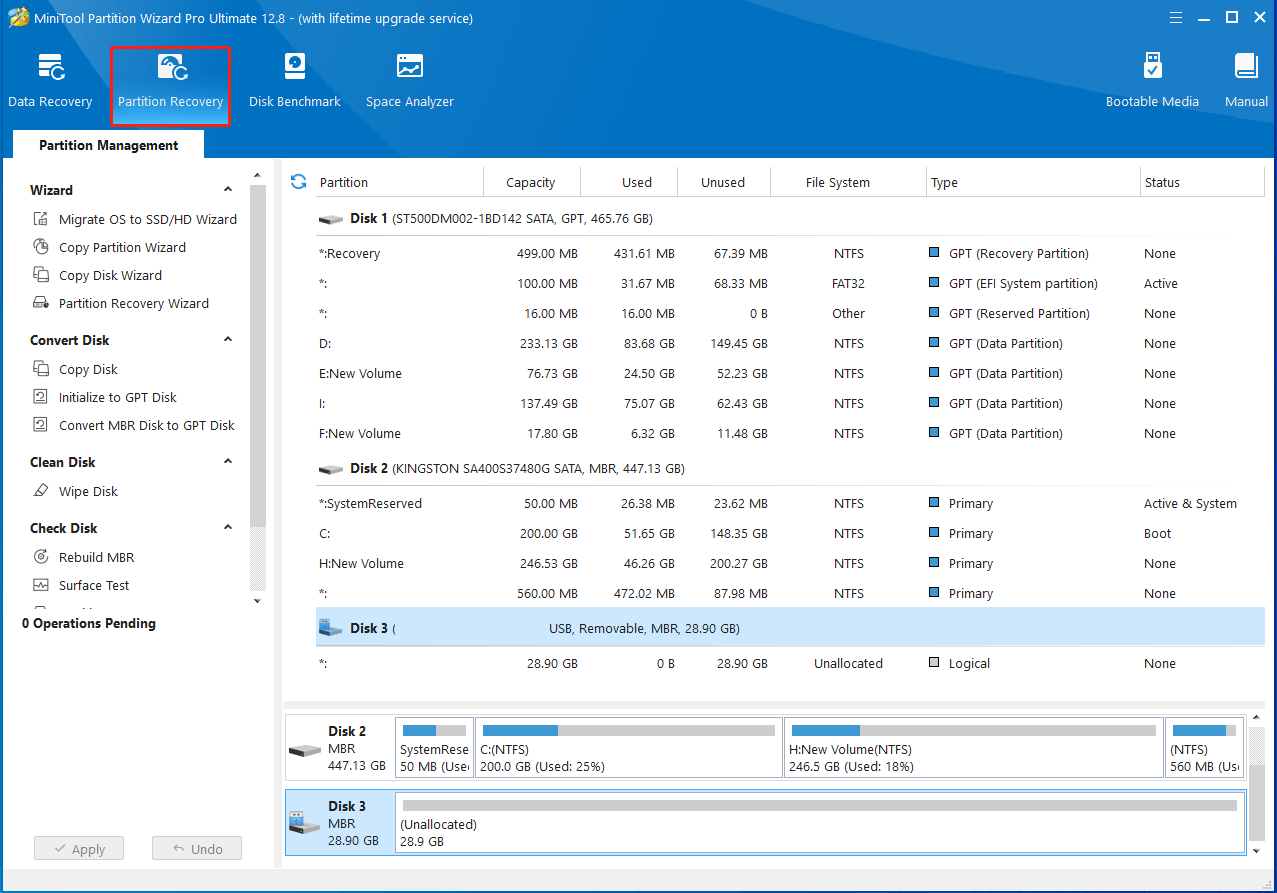This screenshot has height=893, width=1277.
Task: Choose Rebuild MBR option
Action: point(83,557)
